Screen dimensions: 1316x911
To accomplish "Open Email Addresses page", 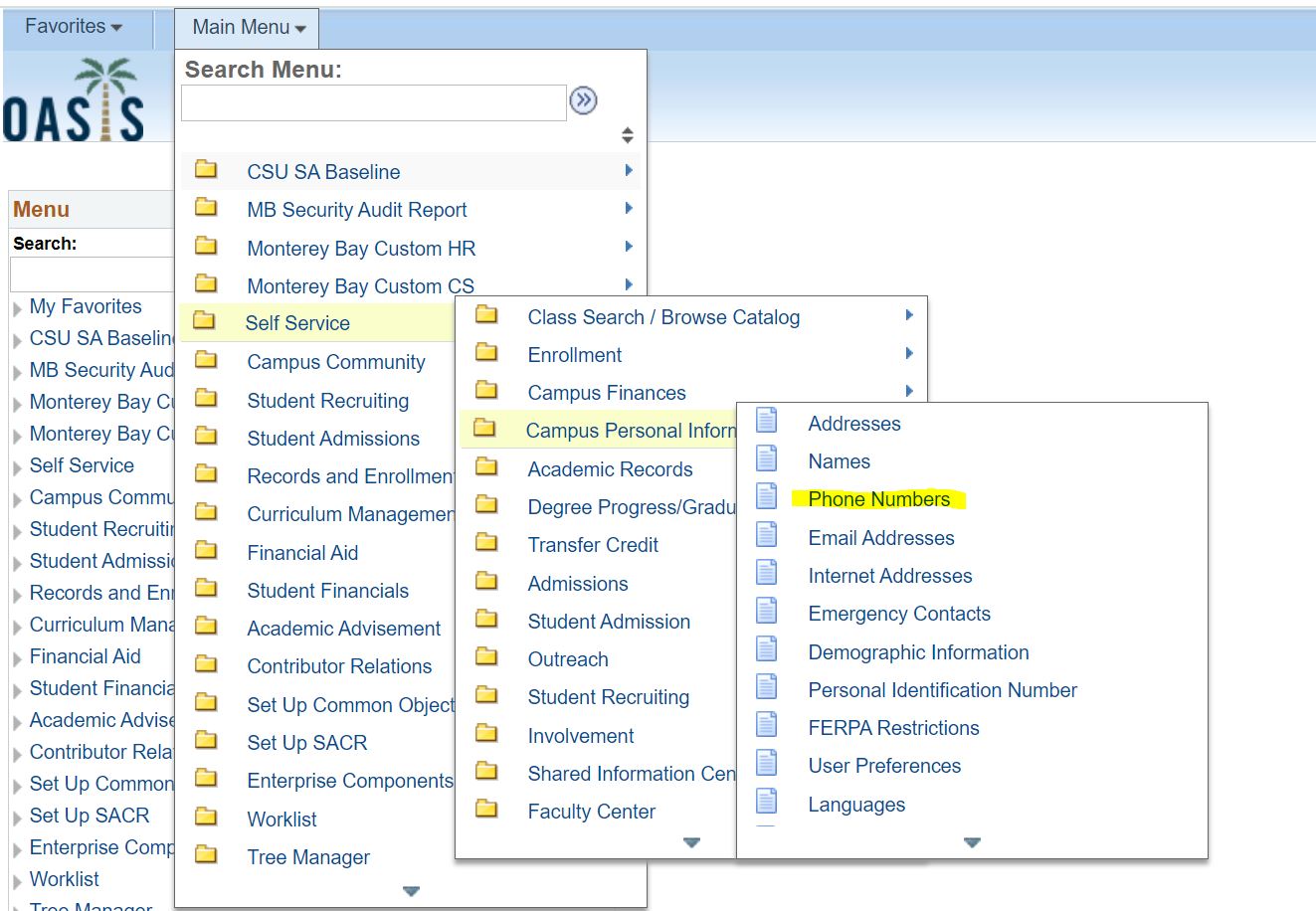I will 880,538.
